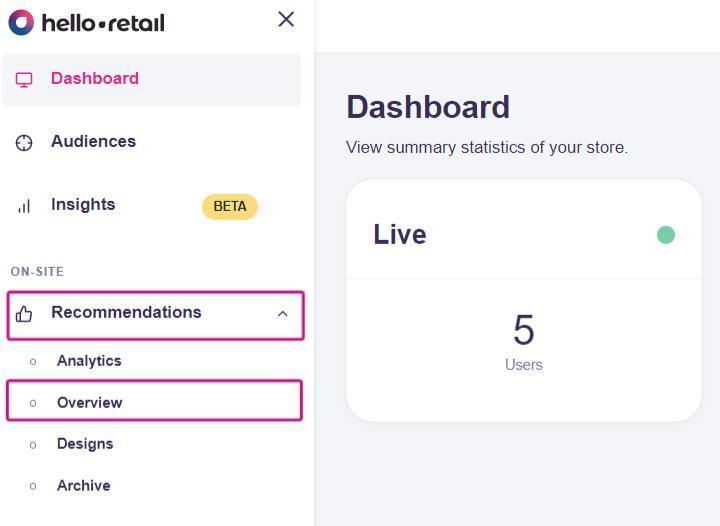
Task: Click the bullet icon beside Archive
Action: (33, 487)
